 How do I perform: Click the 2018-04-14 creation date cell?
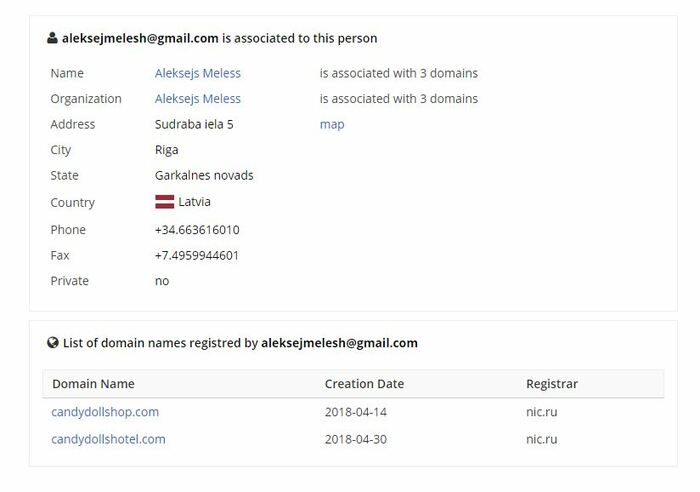[356, 412]
